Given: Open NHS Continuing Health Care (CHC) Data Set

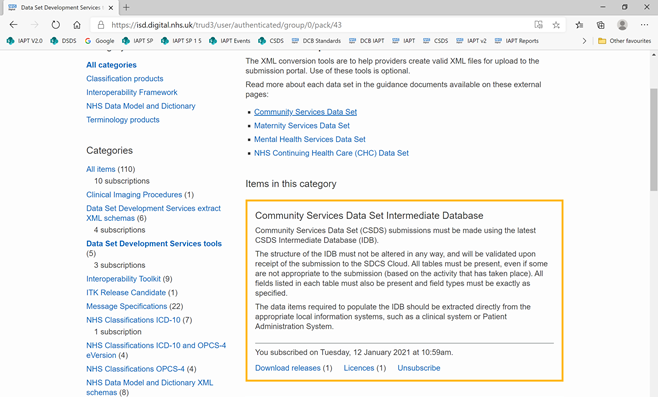Looking at the screenshot, I should pyautogui.click(x=331, y=153).
